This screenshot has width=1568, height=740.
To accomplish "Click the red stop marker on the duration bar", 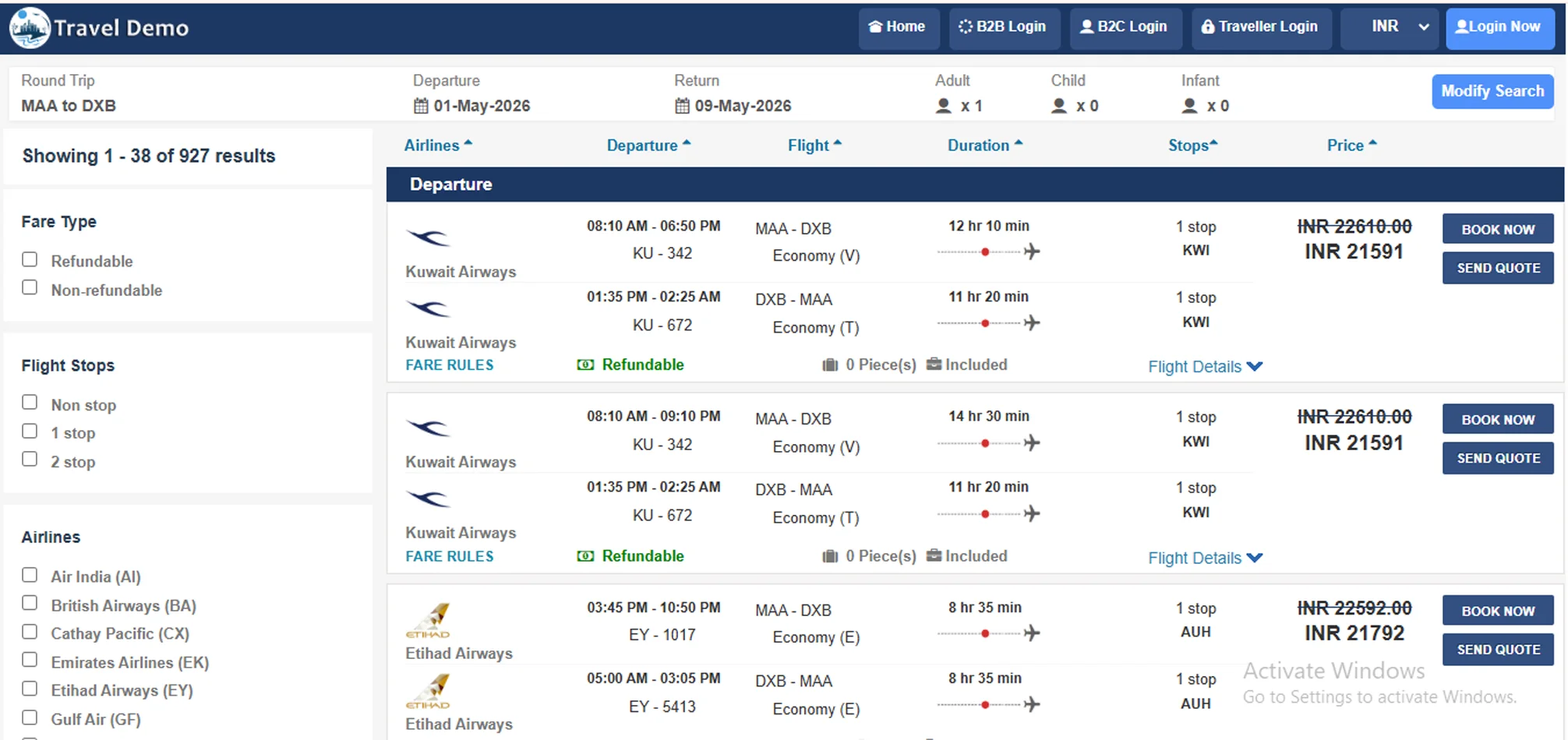I will click(985, 252).
